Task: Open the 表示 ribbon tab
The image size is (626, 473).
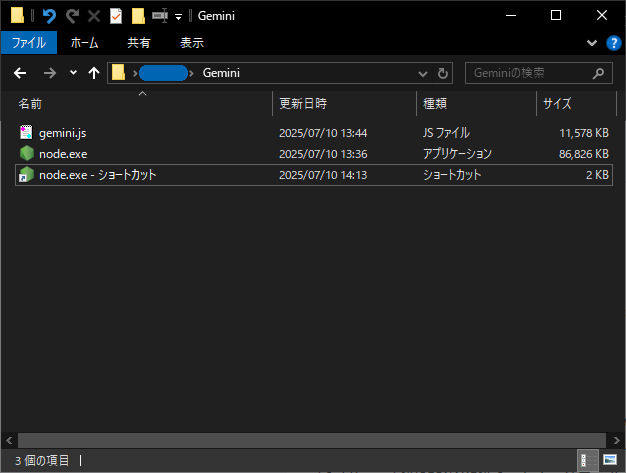Action: (x=192, y=42)
